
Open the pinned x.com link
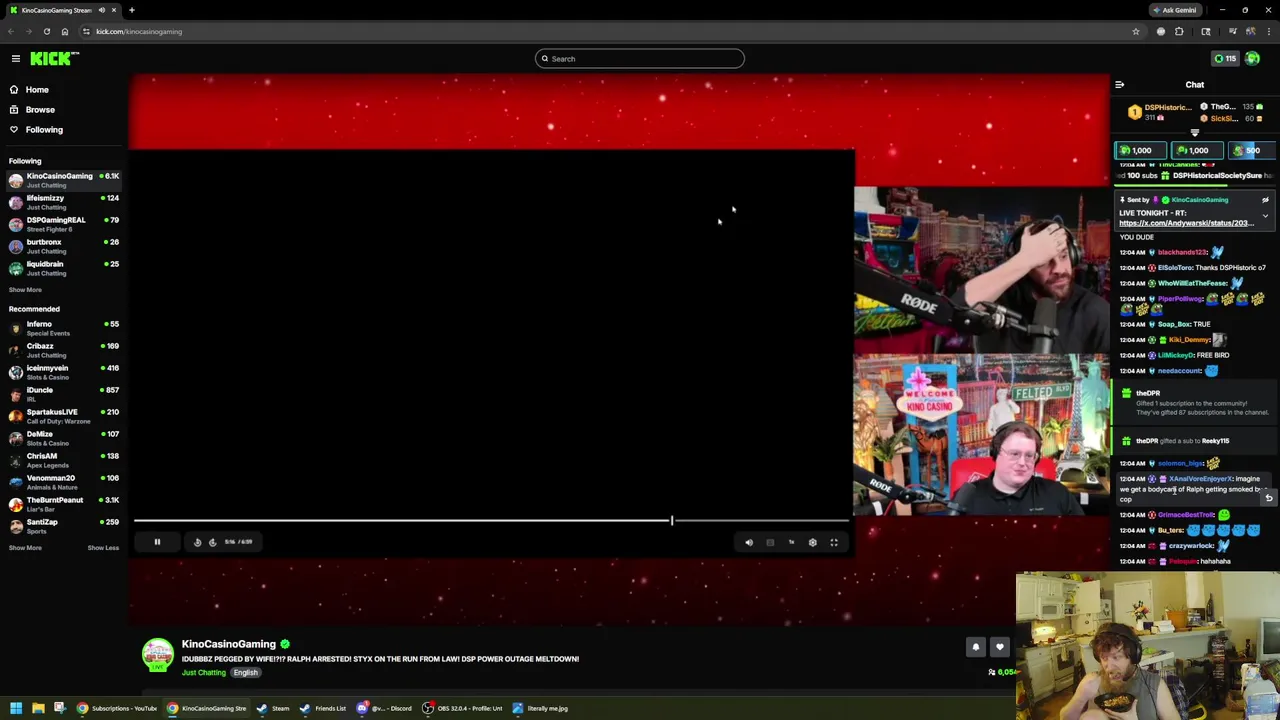(1186, 224)
